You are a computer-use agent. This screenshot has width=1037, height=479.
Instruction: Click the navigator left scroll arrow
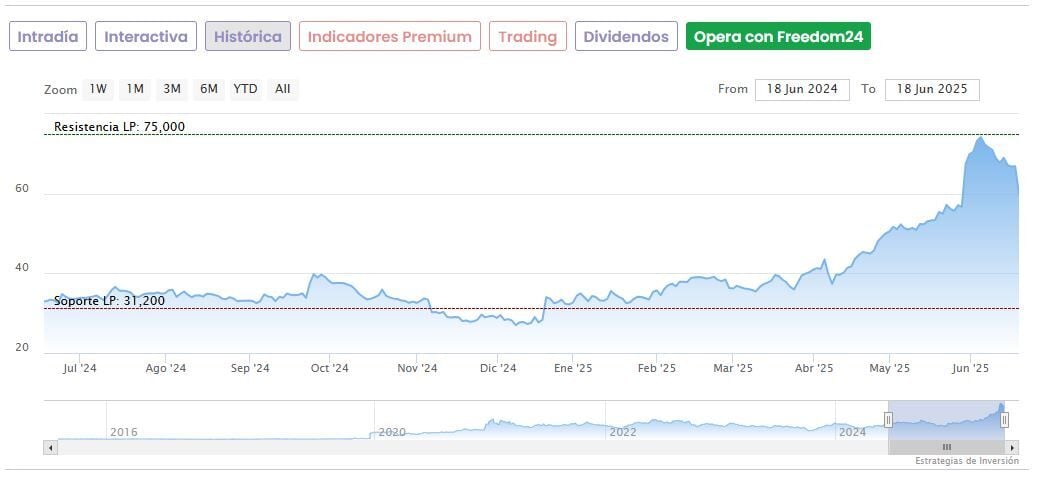pos(50,448)
